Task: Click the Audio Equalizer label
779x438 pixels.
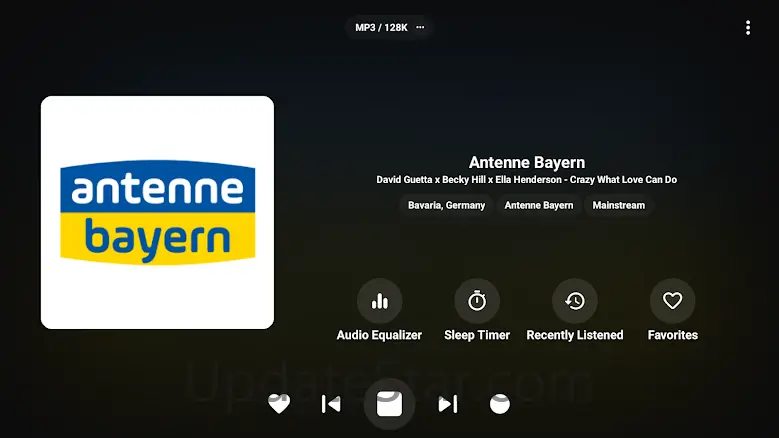Action: click(x=379, y=335)
